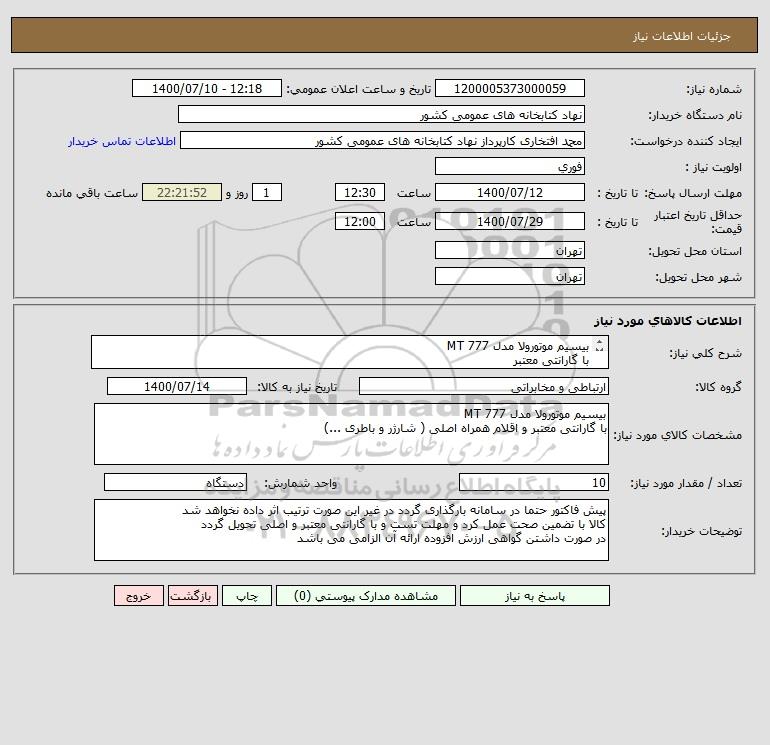The image size is (770, 745).
Task: Click the request creator name field
Action: pos(382,140)
